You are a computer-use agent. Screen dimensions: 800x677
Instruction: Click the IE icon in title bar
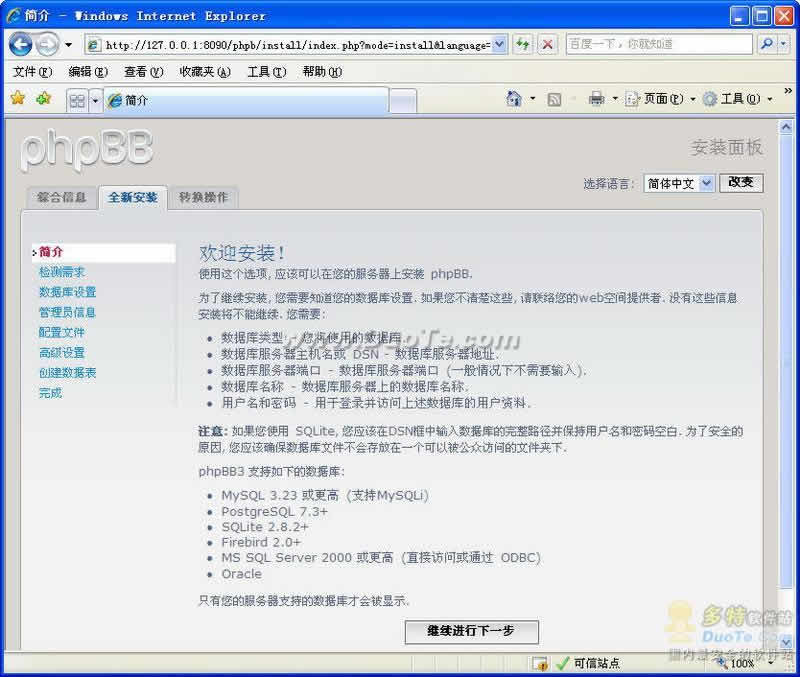tap(13, 15)
